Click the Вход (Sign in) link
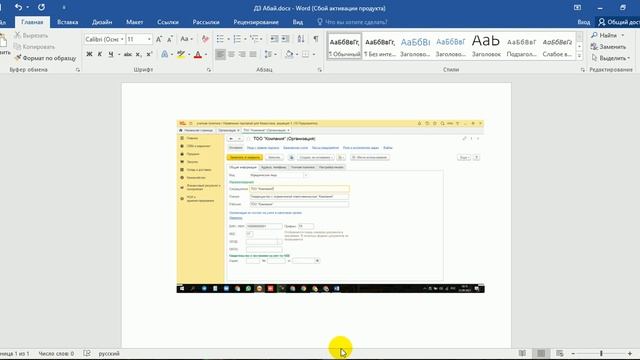This screenshot has width=640, height=360. click(584, 22)
